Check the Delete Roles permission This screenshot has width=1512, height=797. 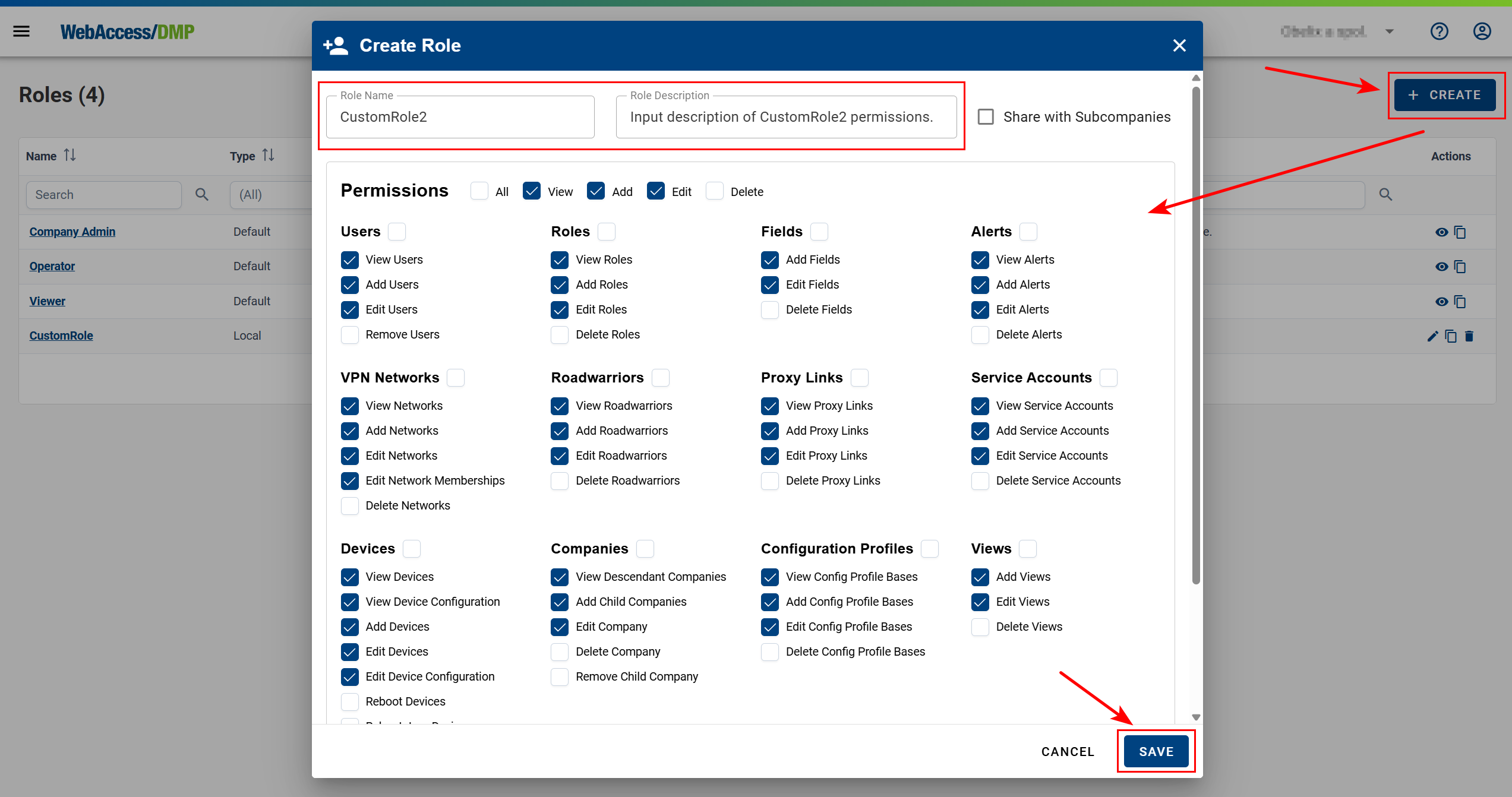[x=560, y=335]
